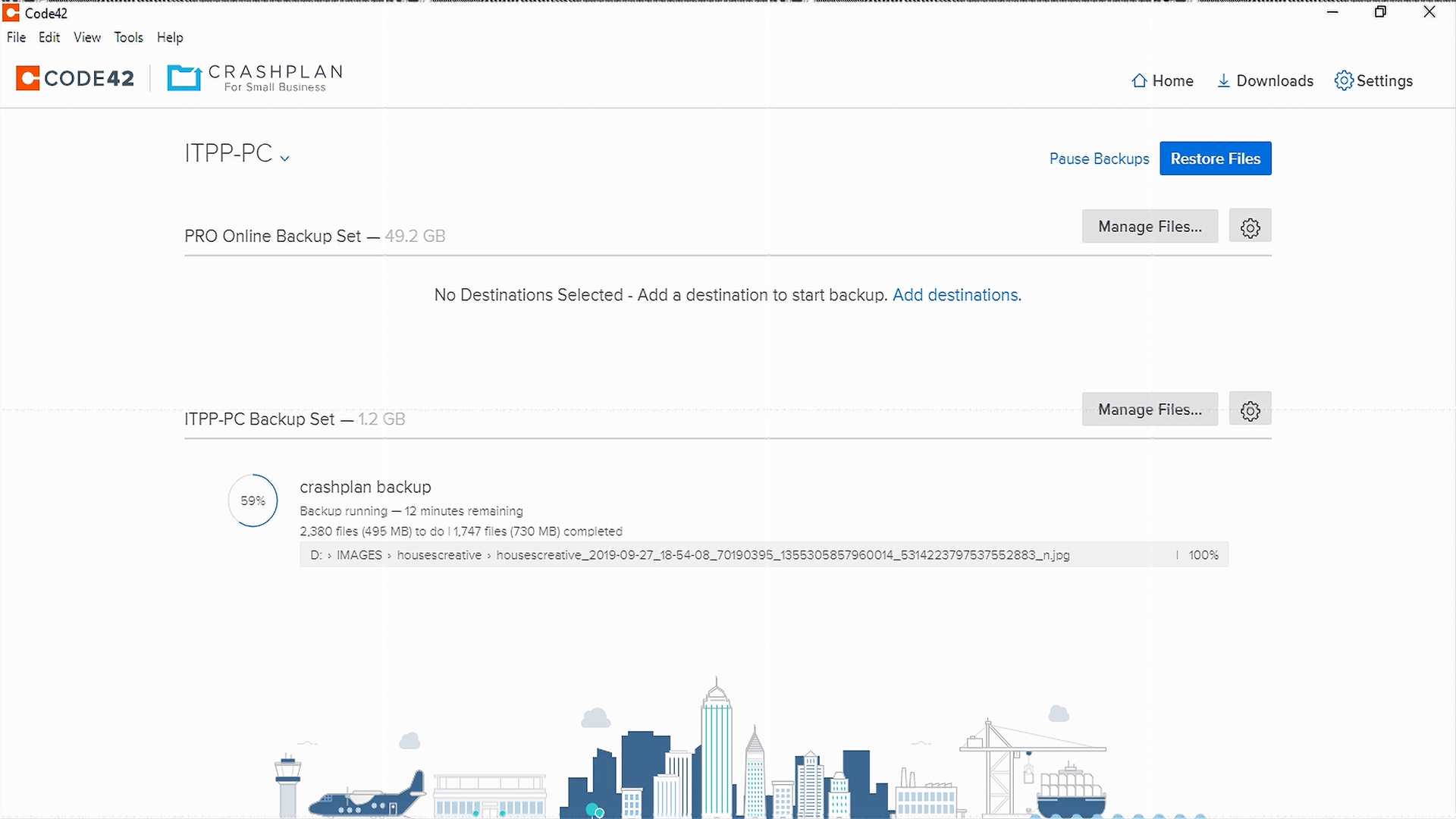1456x819 pixels.
Task: Open the Edit menu
Action: 49,37
